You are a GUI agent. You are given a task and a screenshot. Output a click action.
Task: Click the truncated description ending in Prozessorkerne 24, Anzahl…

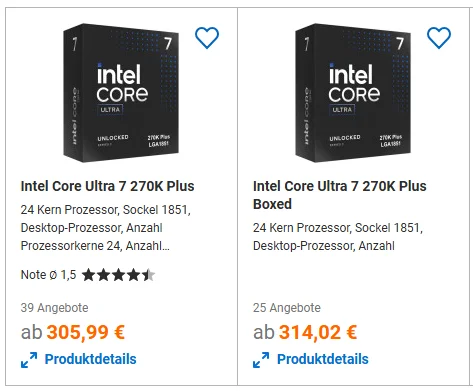tap(105, 228)
